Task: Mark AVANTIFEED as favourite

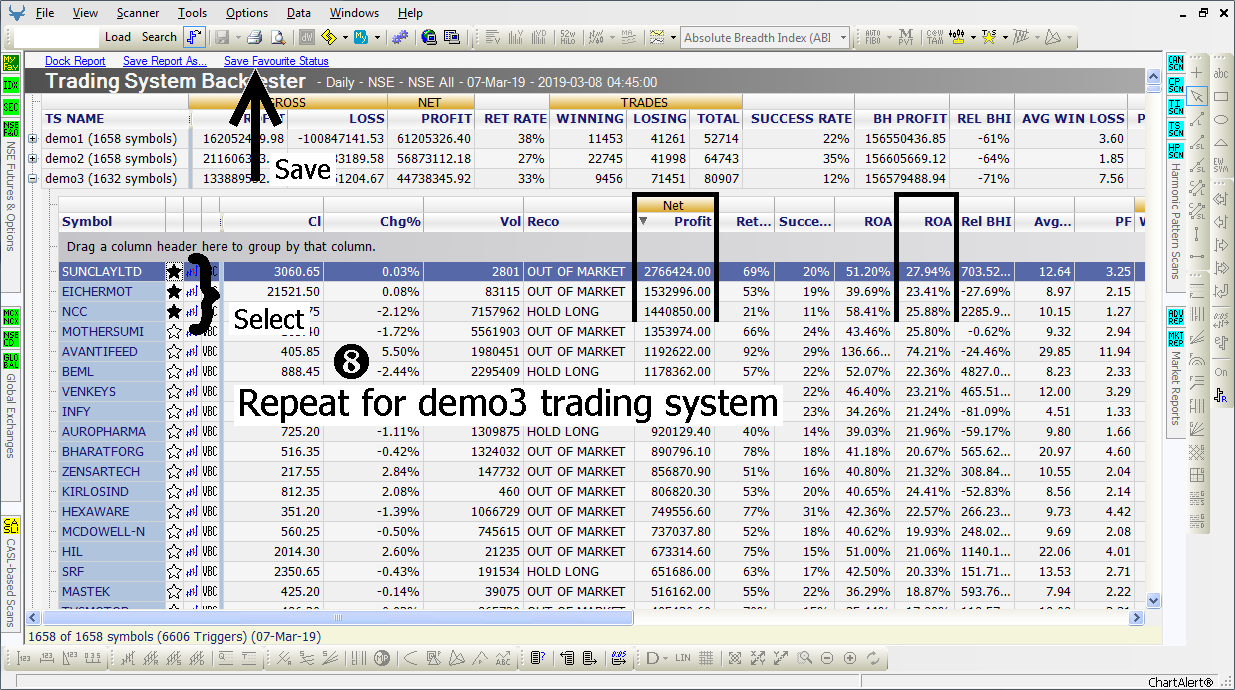Action: click(x=174, y=351)
